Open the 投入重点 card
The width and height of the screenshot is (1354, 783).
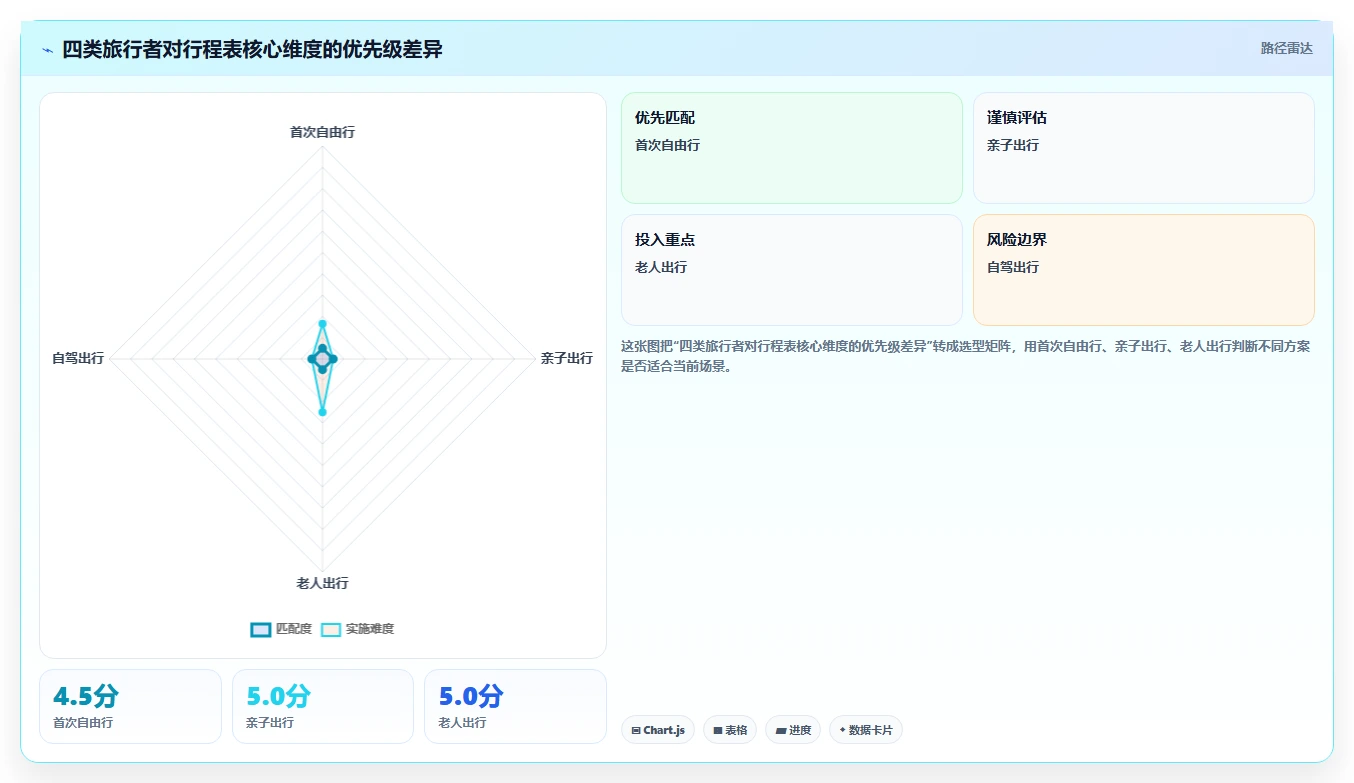(x=792, y=270)
